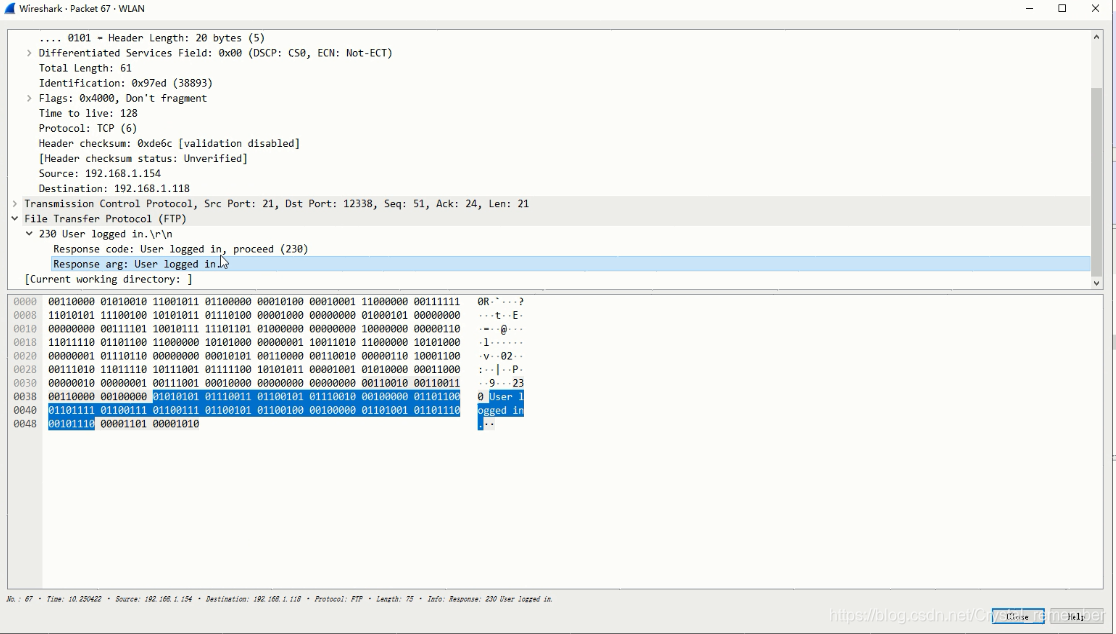Expand Transmission Control Protocol section

tap(15, 204)
